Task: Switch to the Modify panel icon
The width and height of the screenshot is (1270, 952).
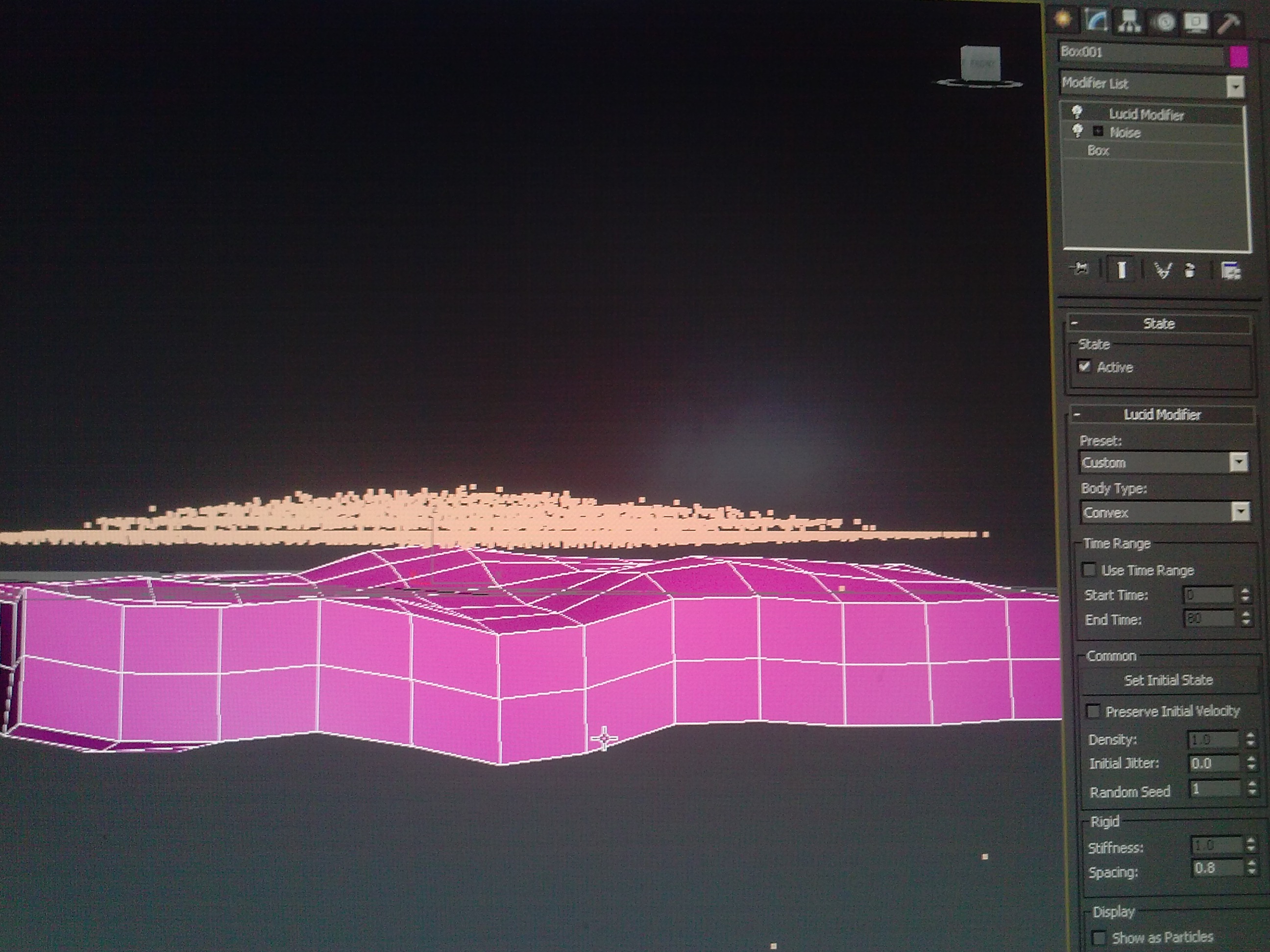Action: [x=1096, y=21]
